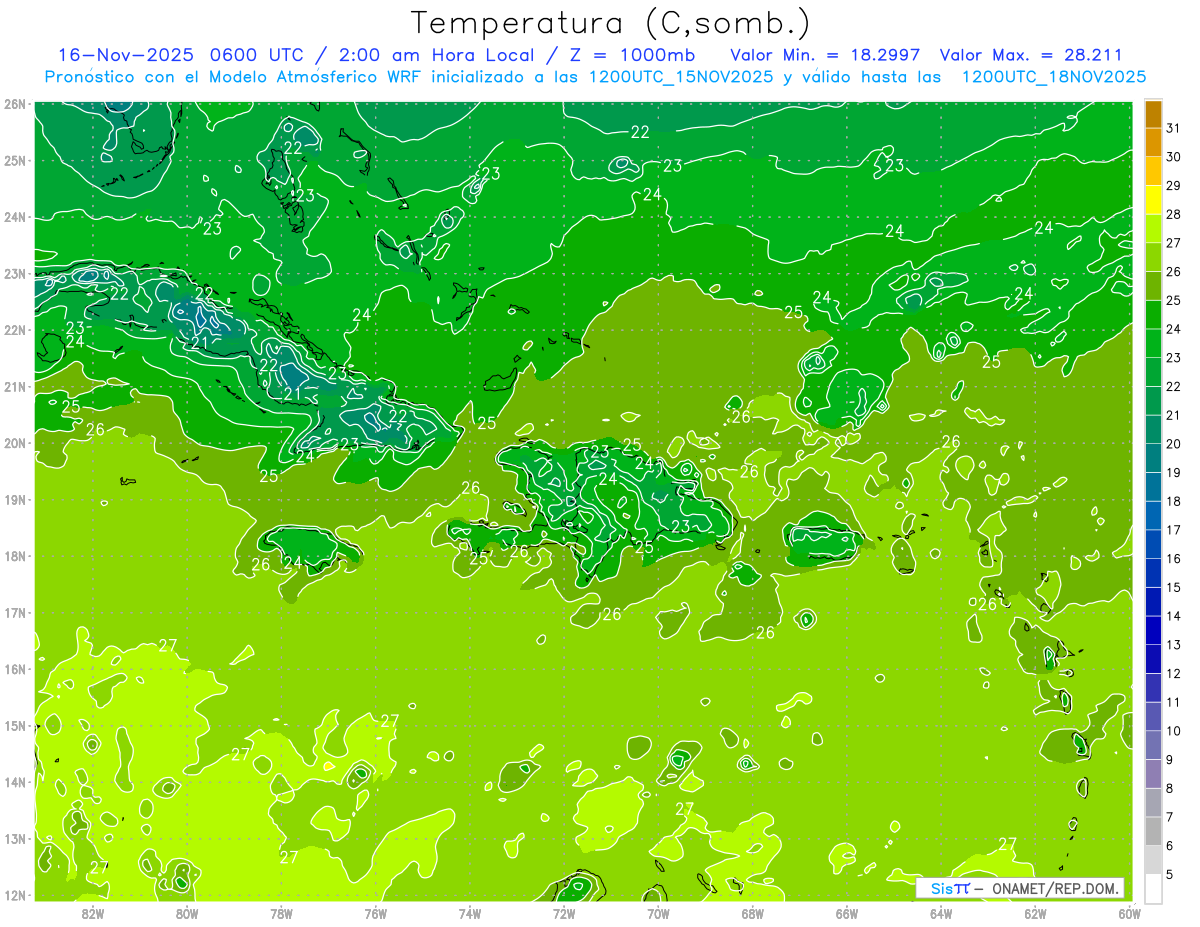Click the legend swatch between 26 and 27
Image resolution: width=1200 pixels, height=927 pixels.
pyautogui.click(x=1153, y=257)
